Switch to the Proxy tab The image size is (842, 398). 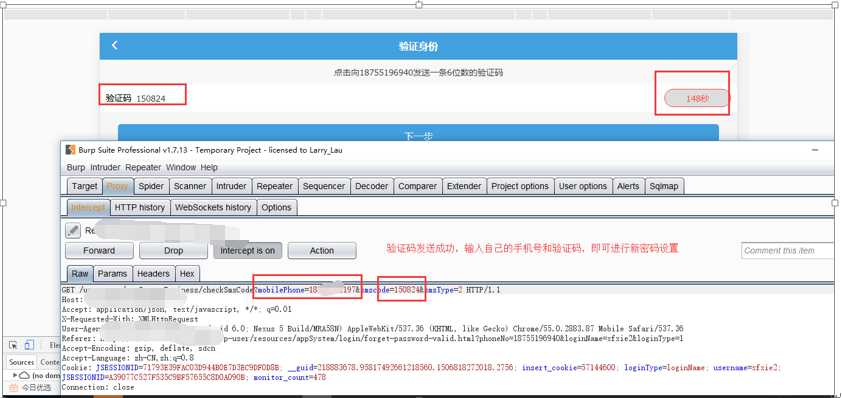tap(117, 186)
